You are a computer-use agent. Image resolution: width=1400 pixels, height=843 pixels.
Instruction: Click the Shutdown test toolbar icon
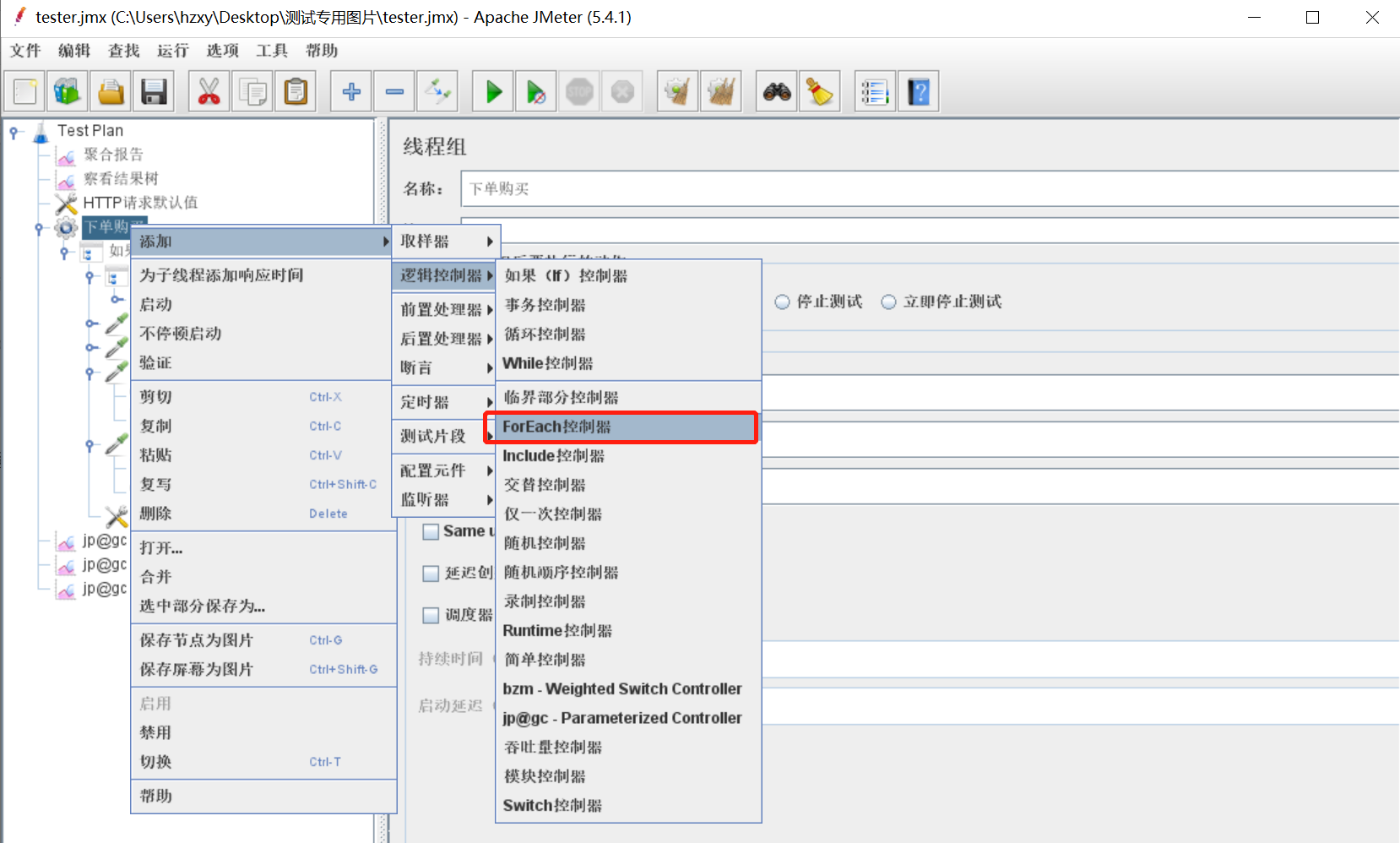(622, 91)
